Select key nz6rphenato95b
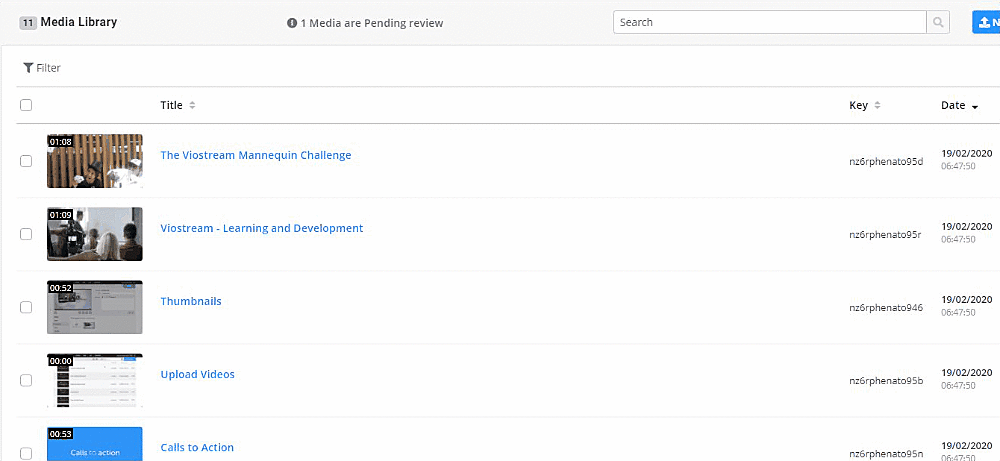This screenshot has height=461, width=1000. point(886,381)
